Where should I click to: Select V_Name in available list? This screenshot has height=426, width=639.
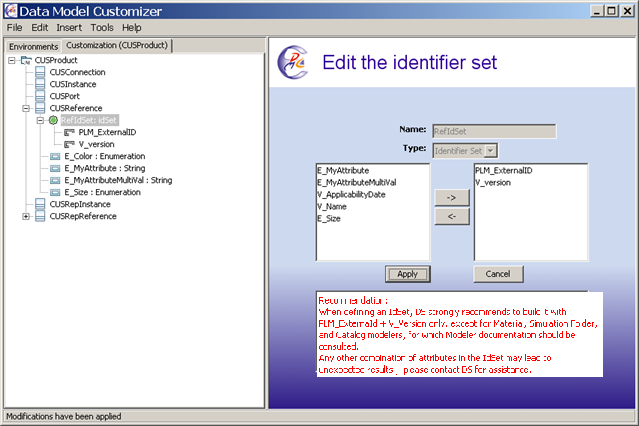pyautogui.click(x=332, y=206)
